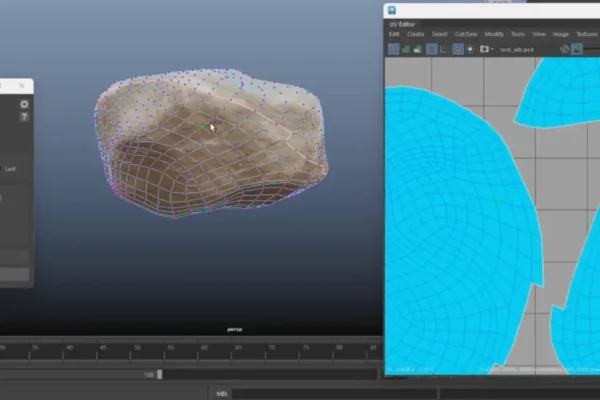The image size is (600, 400).
Task: Open the Modify menu in UV Editor
Action: click(x=494, y=34)
